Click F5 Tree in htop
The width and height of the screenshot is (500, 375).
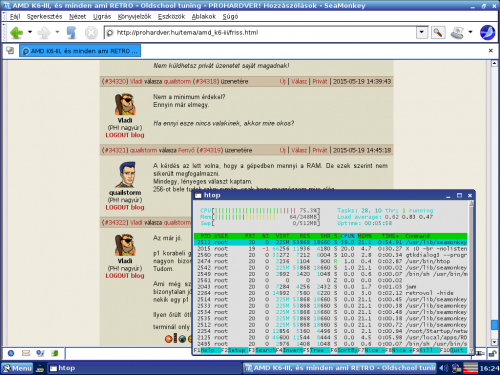coord(317,350)
